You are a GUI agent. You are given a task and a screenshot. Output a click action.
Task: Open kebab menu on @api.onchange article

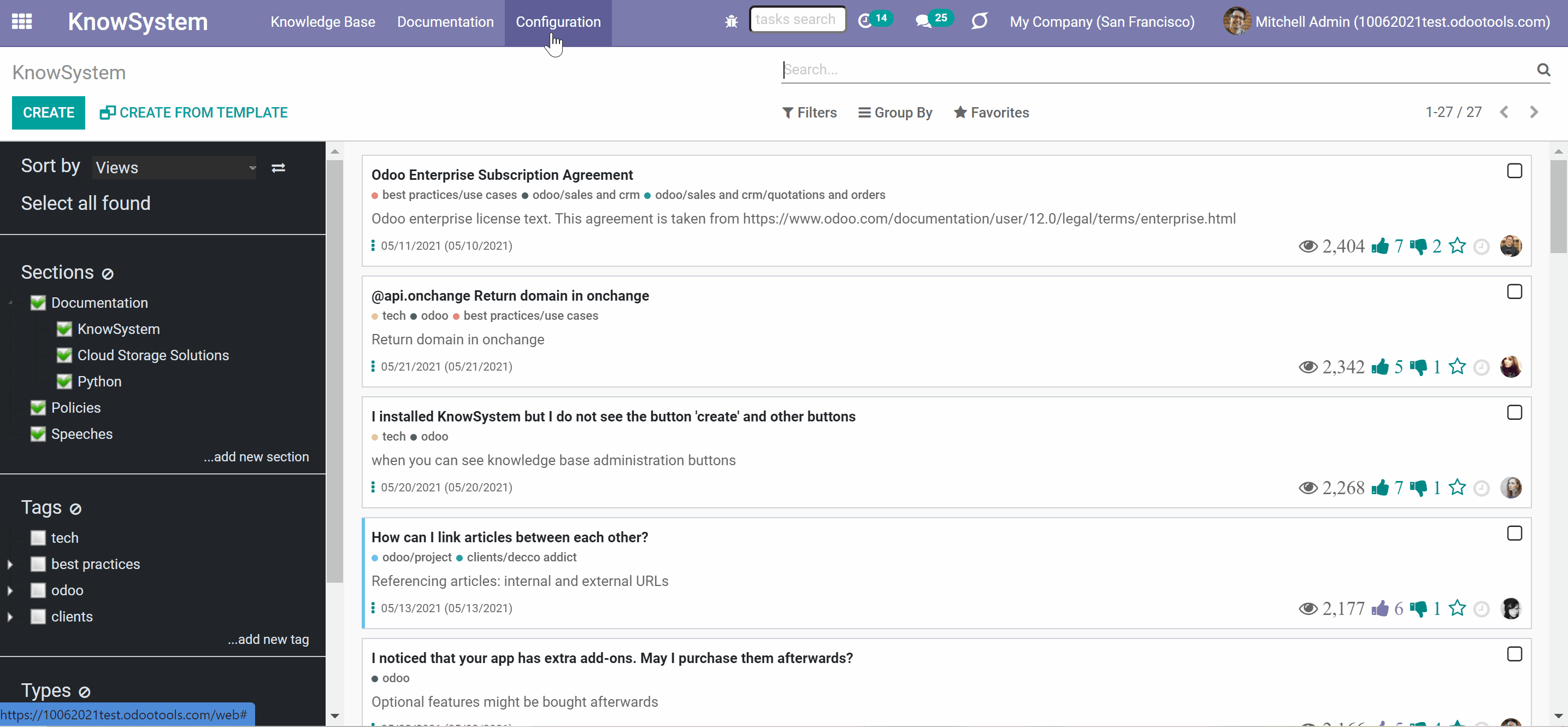click(x=373, y=367)
